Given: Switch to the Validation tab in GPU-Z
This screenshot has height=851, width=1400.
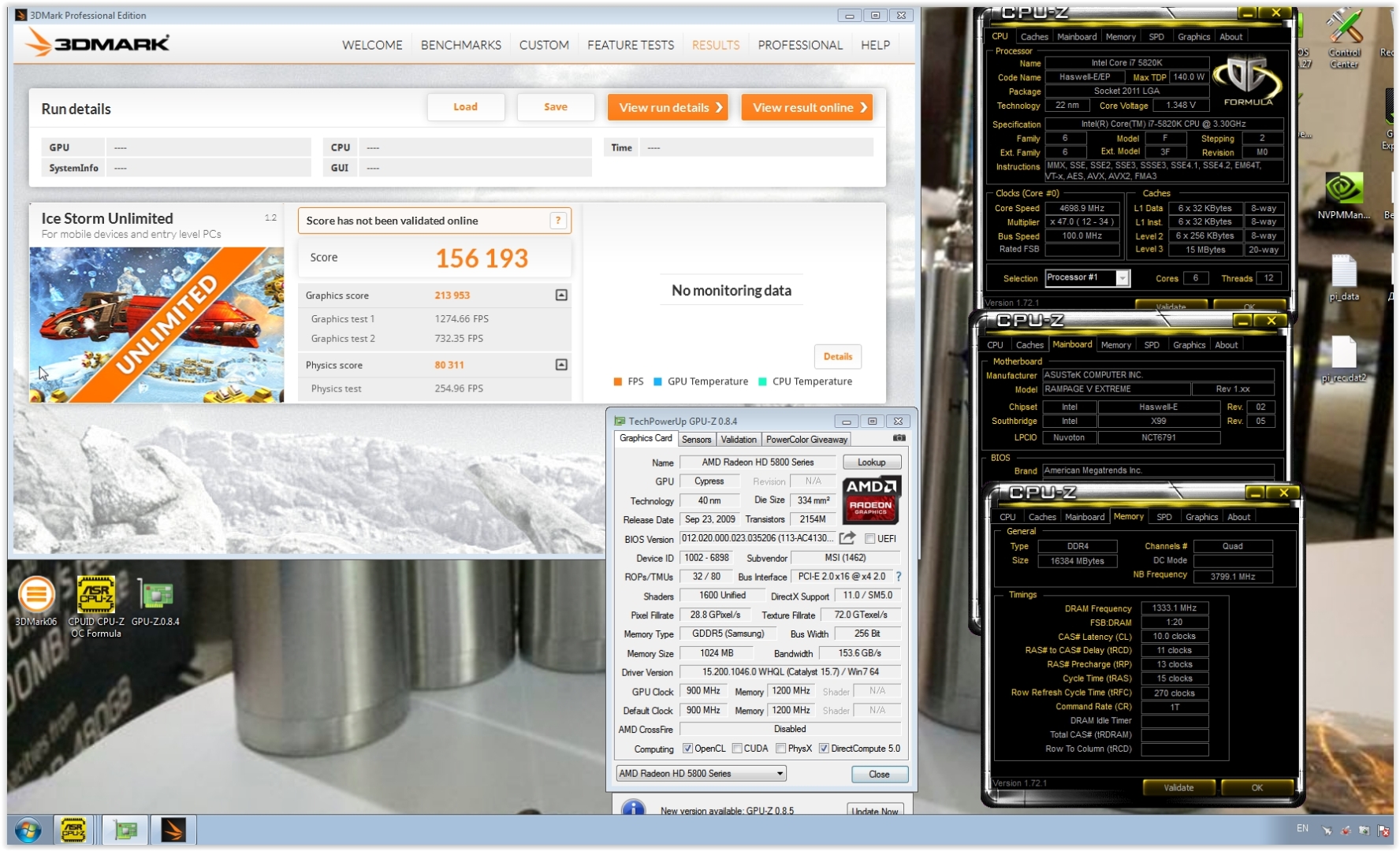Looking at the screenshot, I should [x=739, y=440].
